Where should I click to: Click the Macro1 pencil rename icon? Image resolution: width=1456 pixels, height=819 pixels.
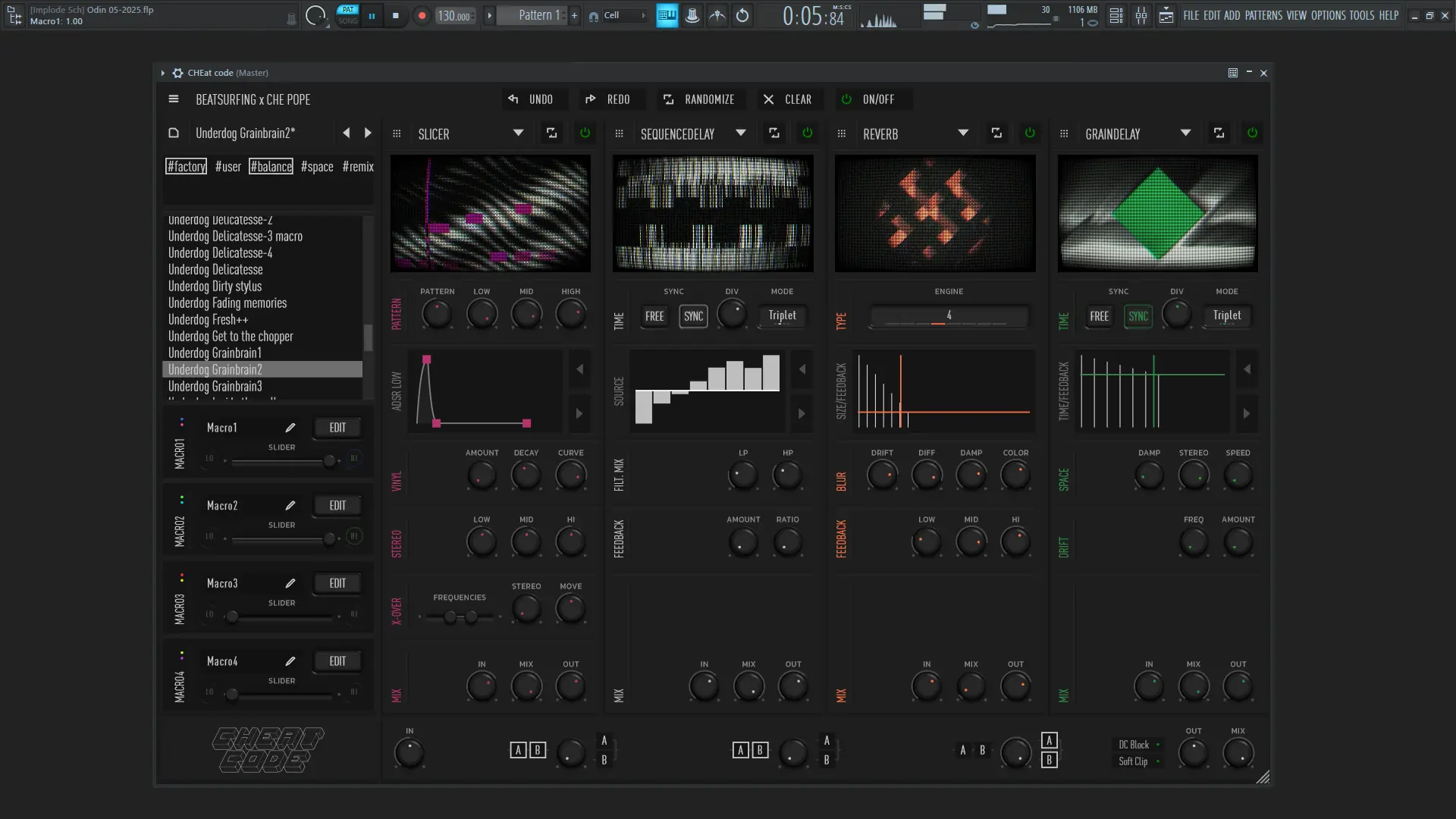pyautogui.click(x=290, y=428)
